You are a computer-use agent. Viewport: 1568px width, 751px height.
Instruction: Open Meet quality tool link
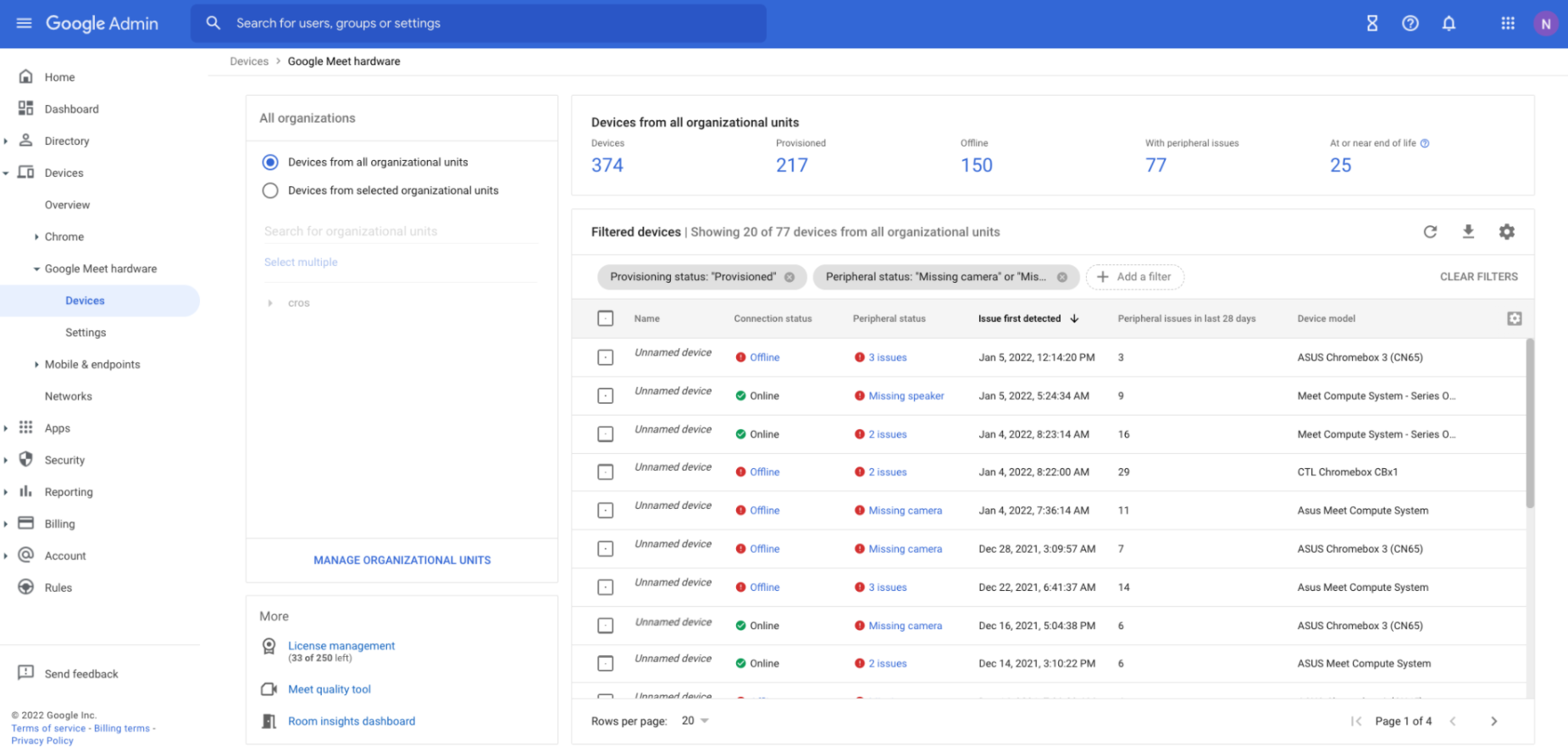tap(330, 689)
